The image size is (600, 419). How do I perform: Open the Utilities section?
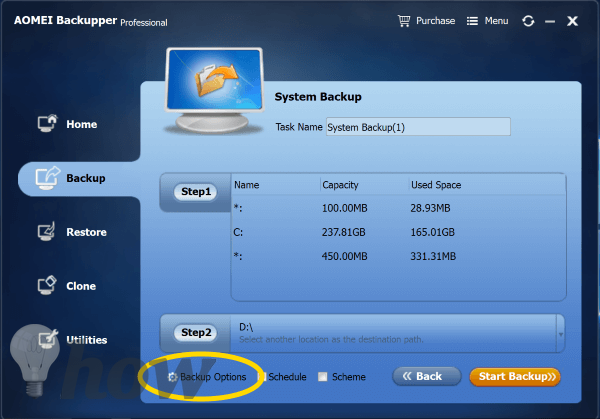87,340
